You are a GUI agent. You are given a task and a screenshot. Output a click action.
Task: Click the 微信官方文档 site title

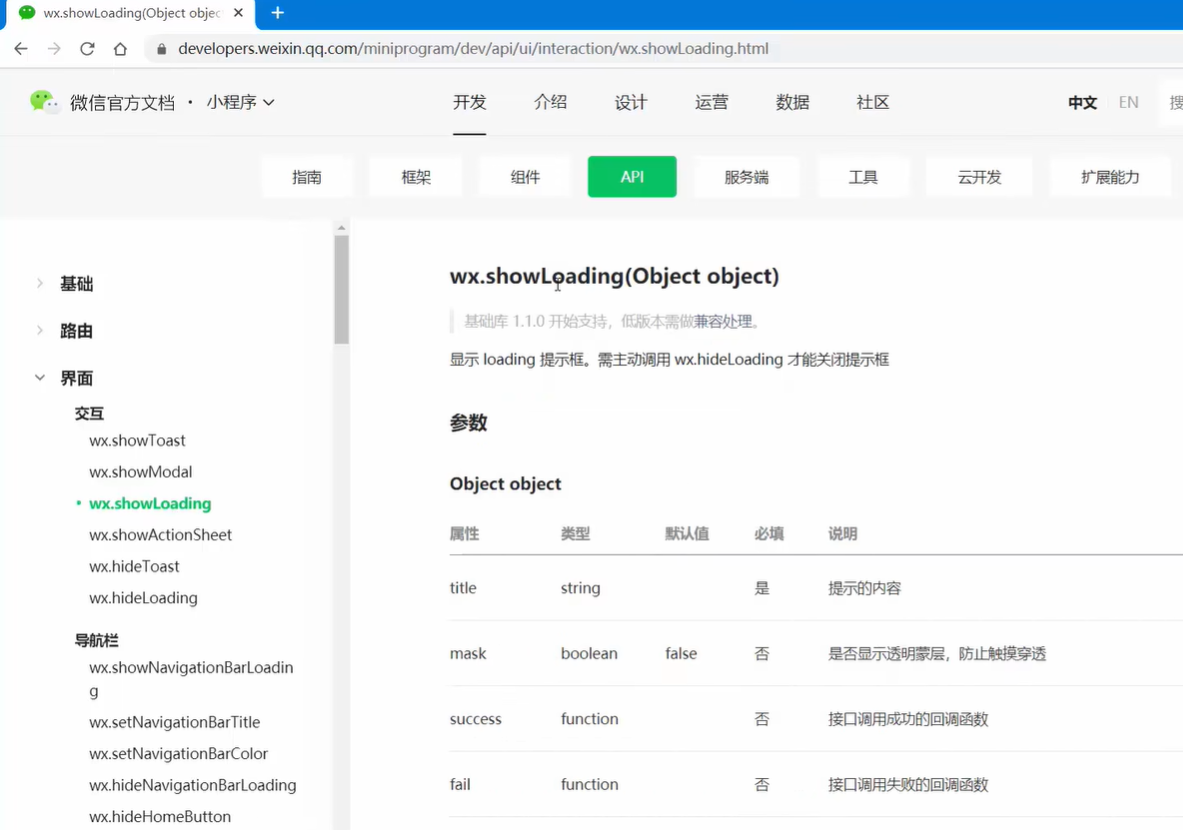122,103
